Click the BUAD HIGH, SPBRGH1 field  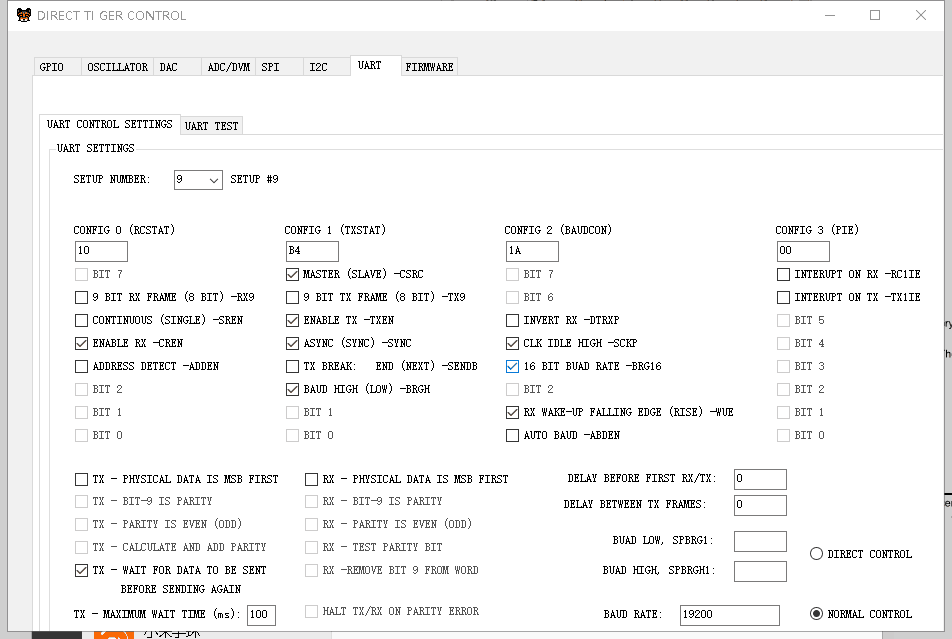[x=760, y=571]
